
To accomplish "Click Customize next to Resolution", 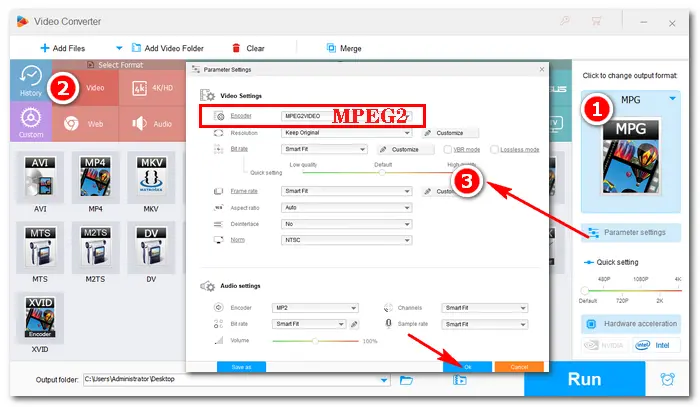I will 450,133.
